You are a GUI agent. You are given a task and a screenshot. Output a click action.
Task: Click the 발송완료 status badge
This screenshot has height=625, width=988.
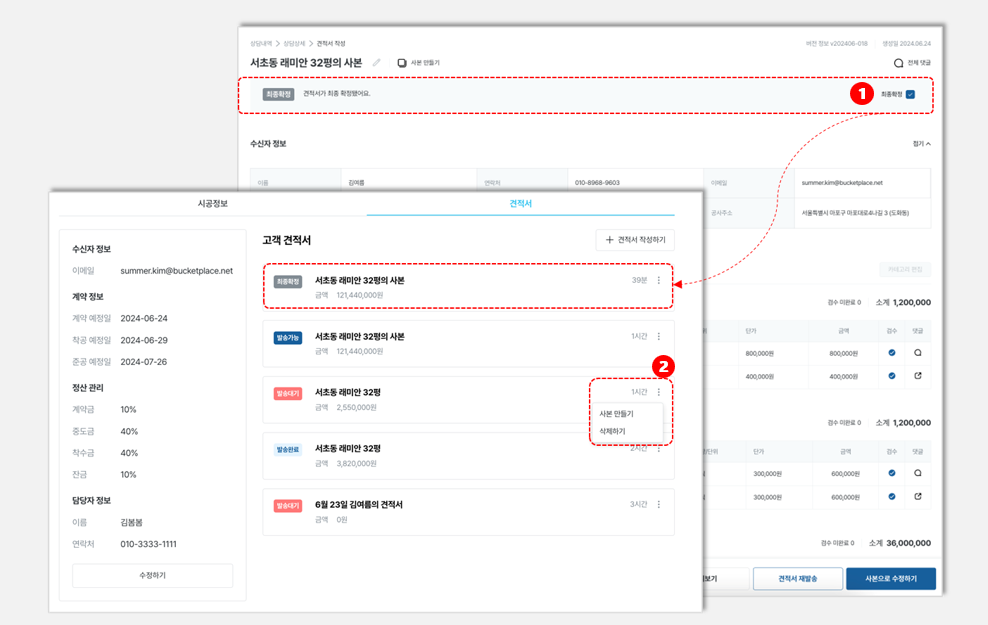coord(287,450)
